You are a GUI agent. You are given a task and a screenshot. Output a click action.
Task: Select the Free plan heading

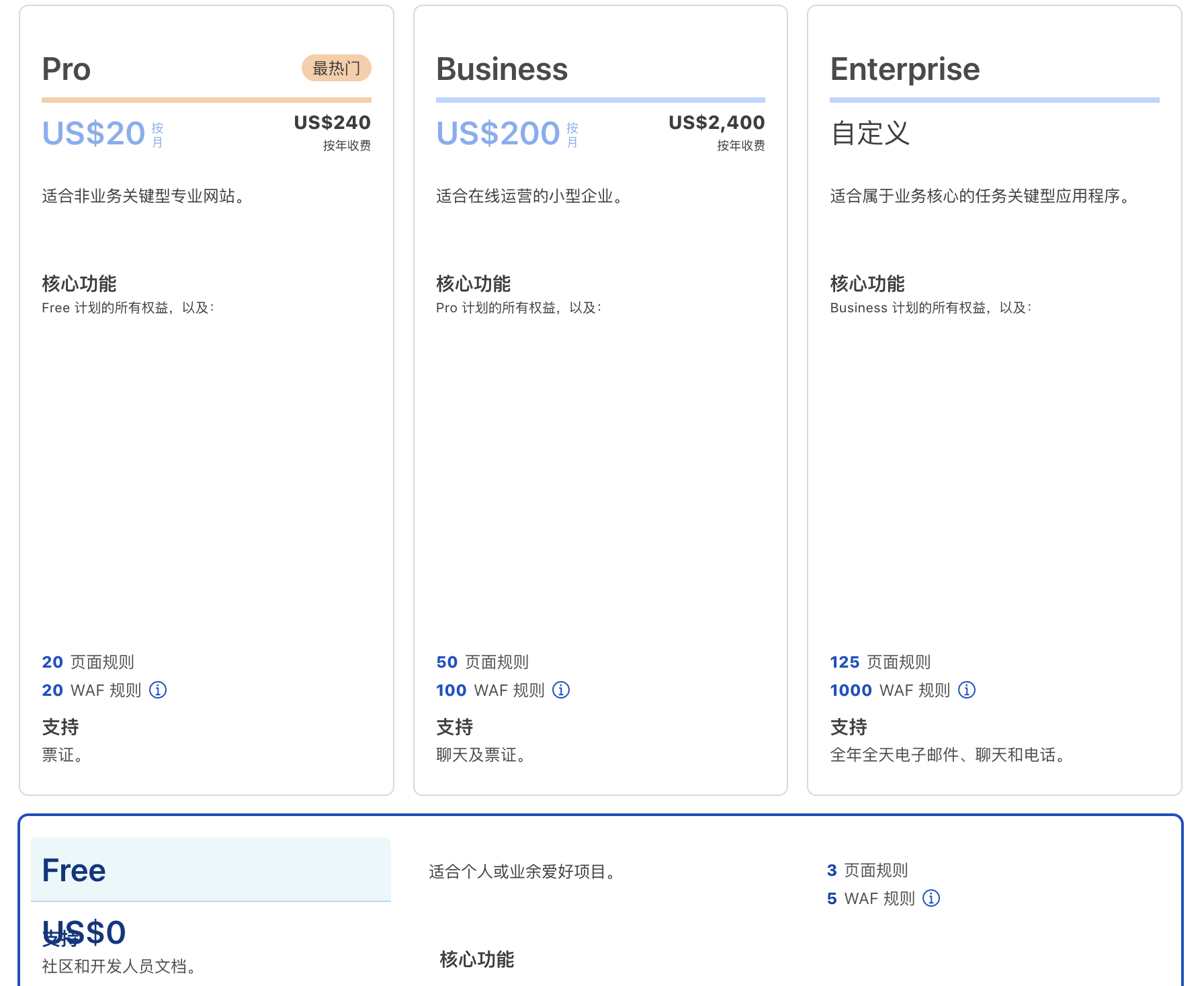click(x=74, y=870)
